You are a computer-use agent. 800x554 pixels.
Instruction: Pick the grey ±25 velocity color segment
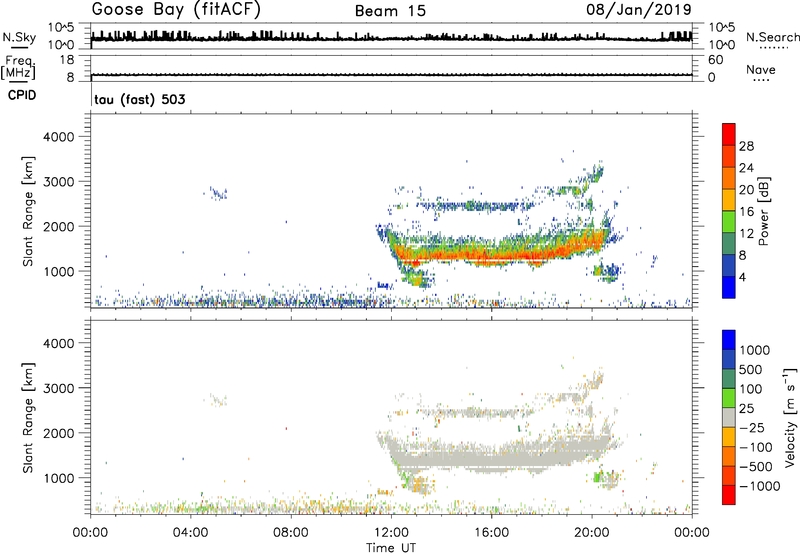pyautogui.click(x=729, y=417)
